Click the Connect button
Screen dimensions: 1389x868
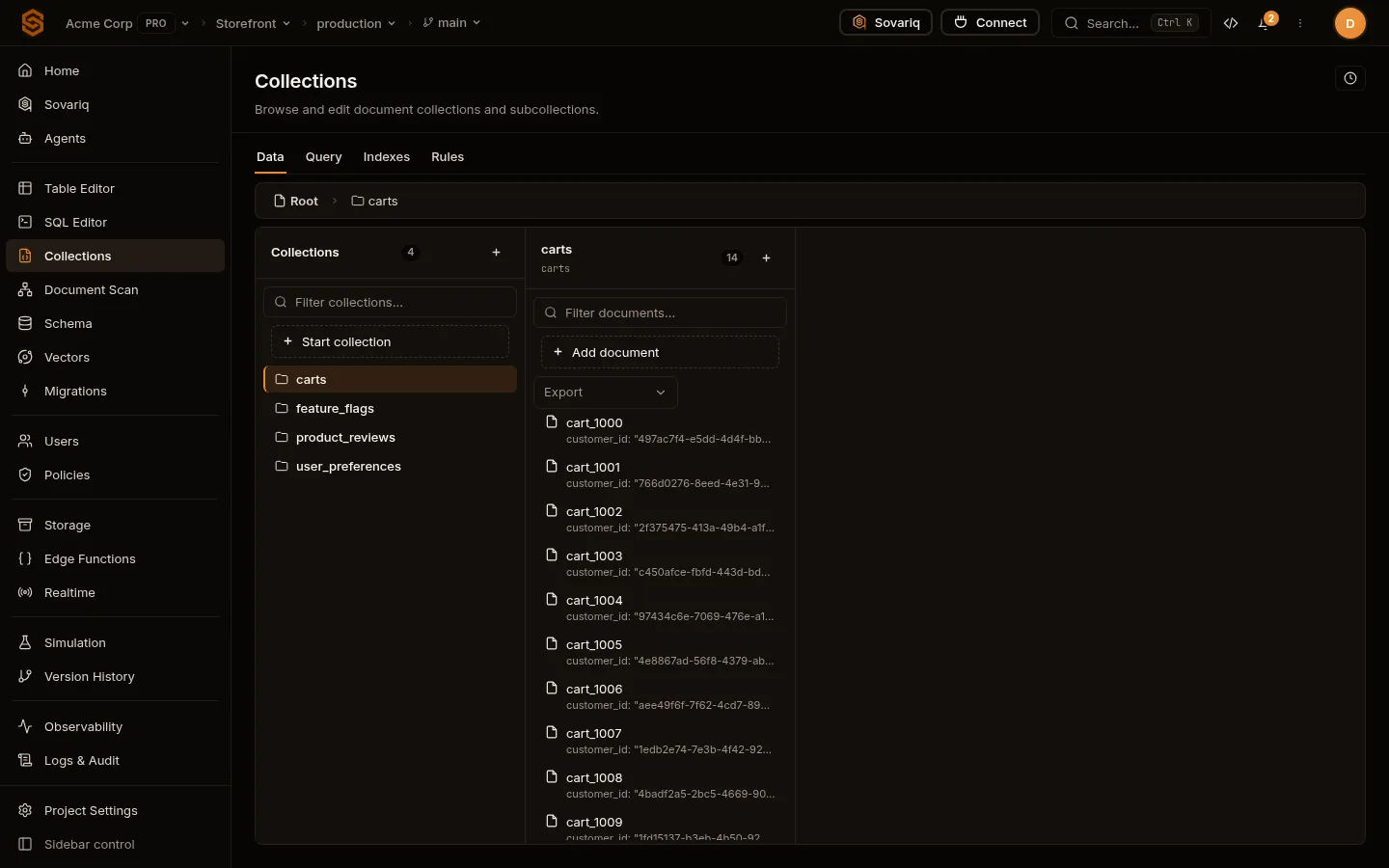[x=990, y=22]
